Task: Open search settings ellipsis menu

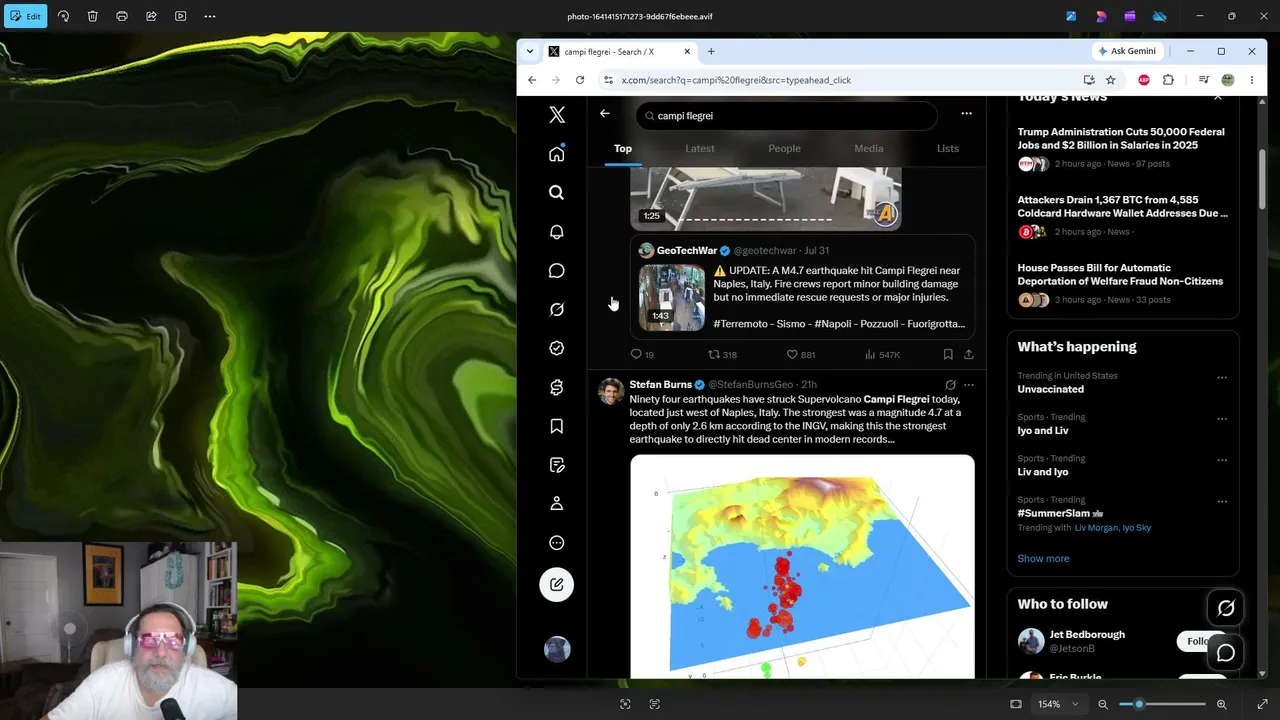Action: point(966,114)
